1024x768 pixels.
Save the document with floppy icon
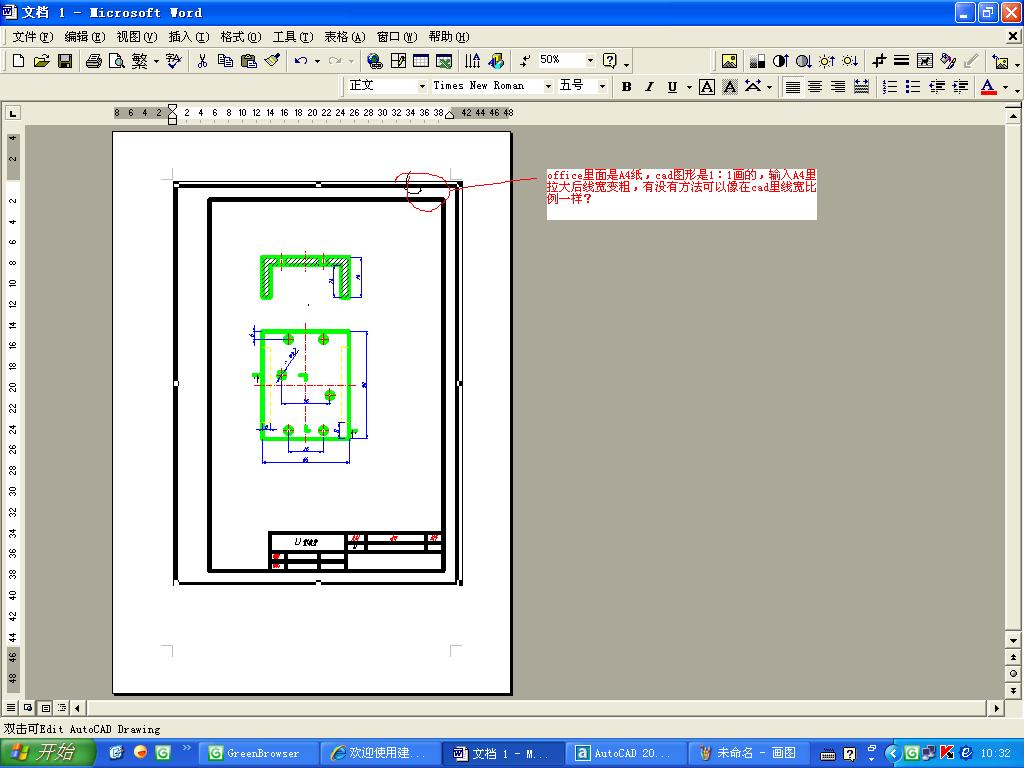pyautogui.click(x=65, y=61)
